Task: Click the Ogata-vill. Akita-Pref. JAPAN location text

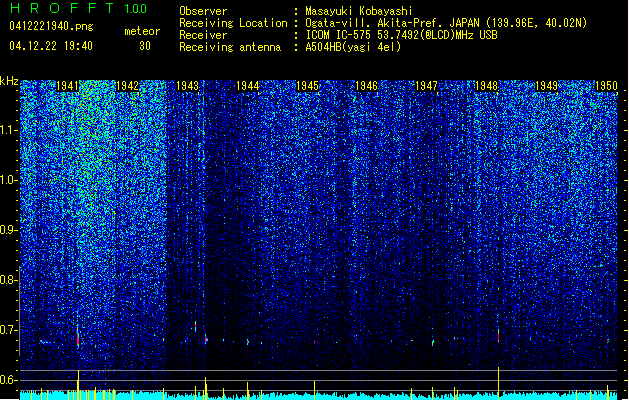Action: pyautogui.click(x=446, y=23)
